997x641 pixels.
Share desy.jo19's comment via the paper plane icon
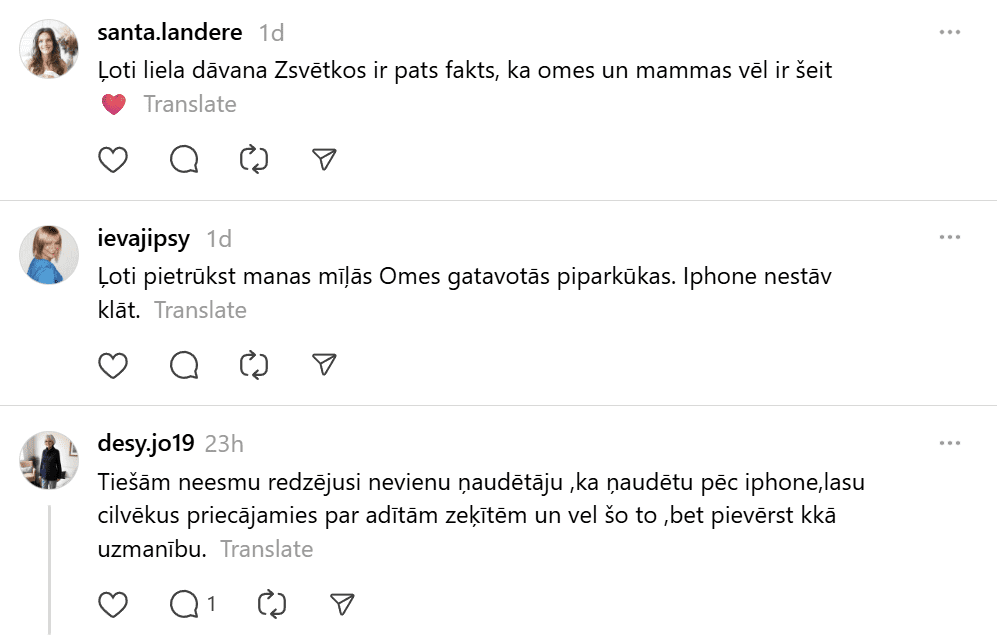[x=342, y=604]
